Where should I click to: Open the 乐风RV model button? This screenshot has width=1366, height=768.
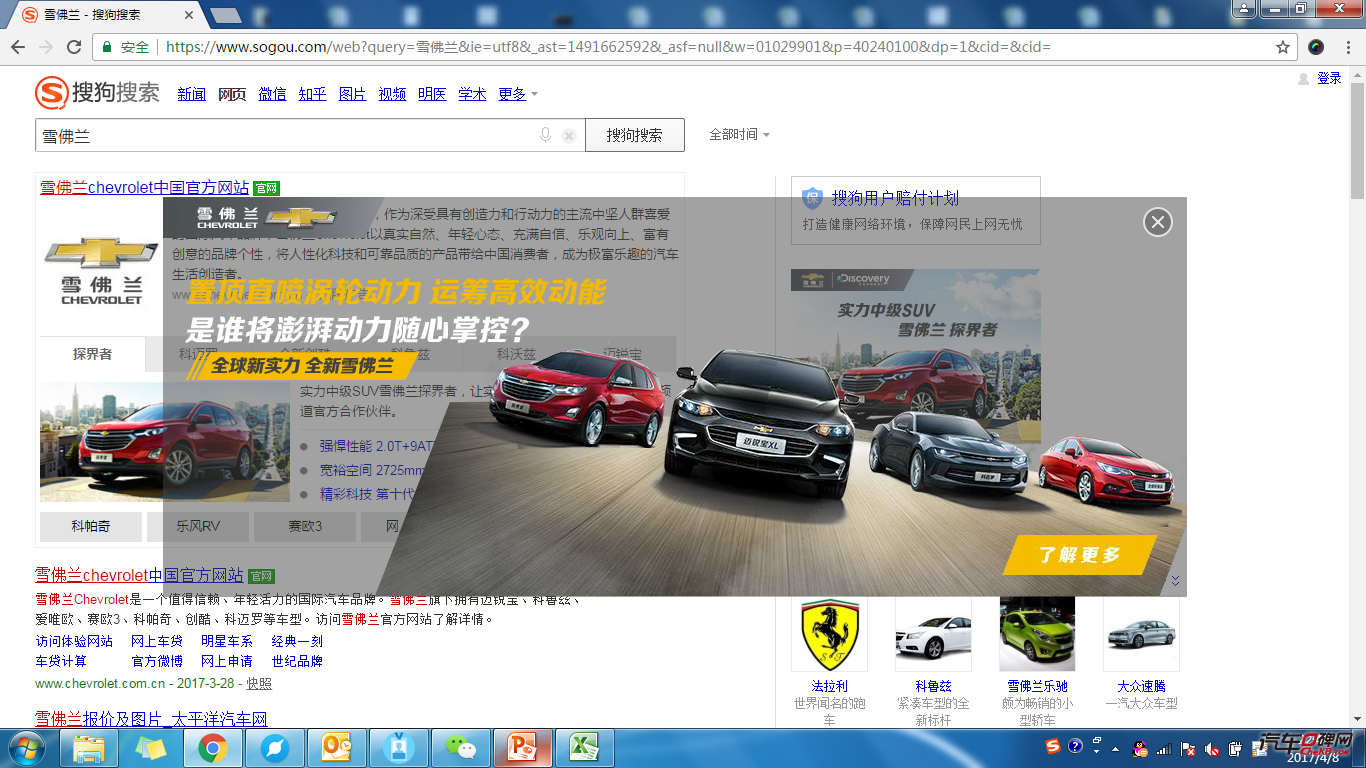198,526
